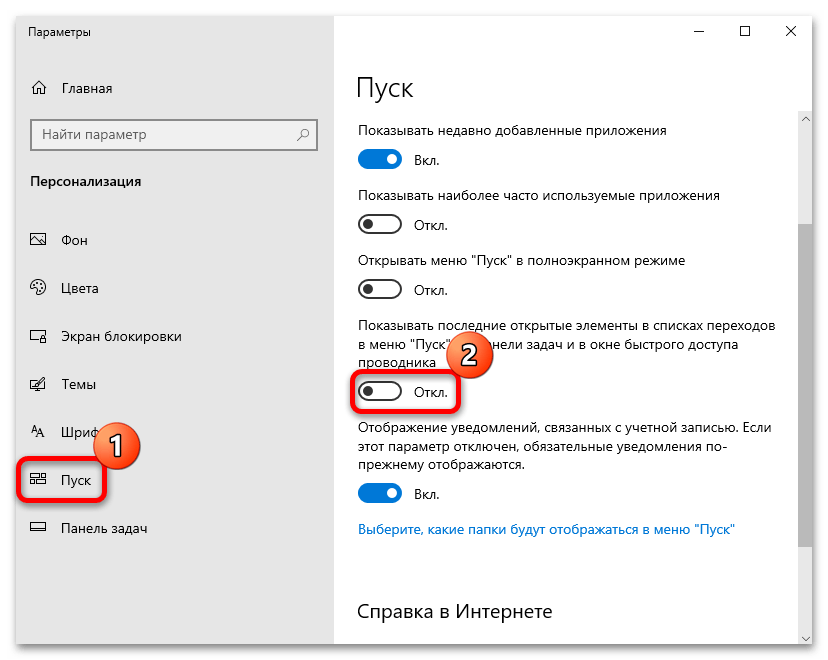Select the Панель задач taskbar icon
This screenshot has height=660, width=828.
pyautogui.click(x=39, y=528)
